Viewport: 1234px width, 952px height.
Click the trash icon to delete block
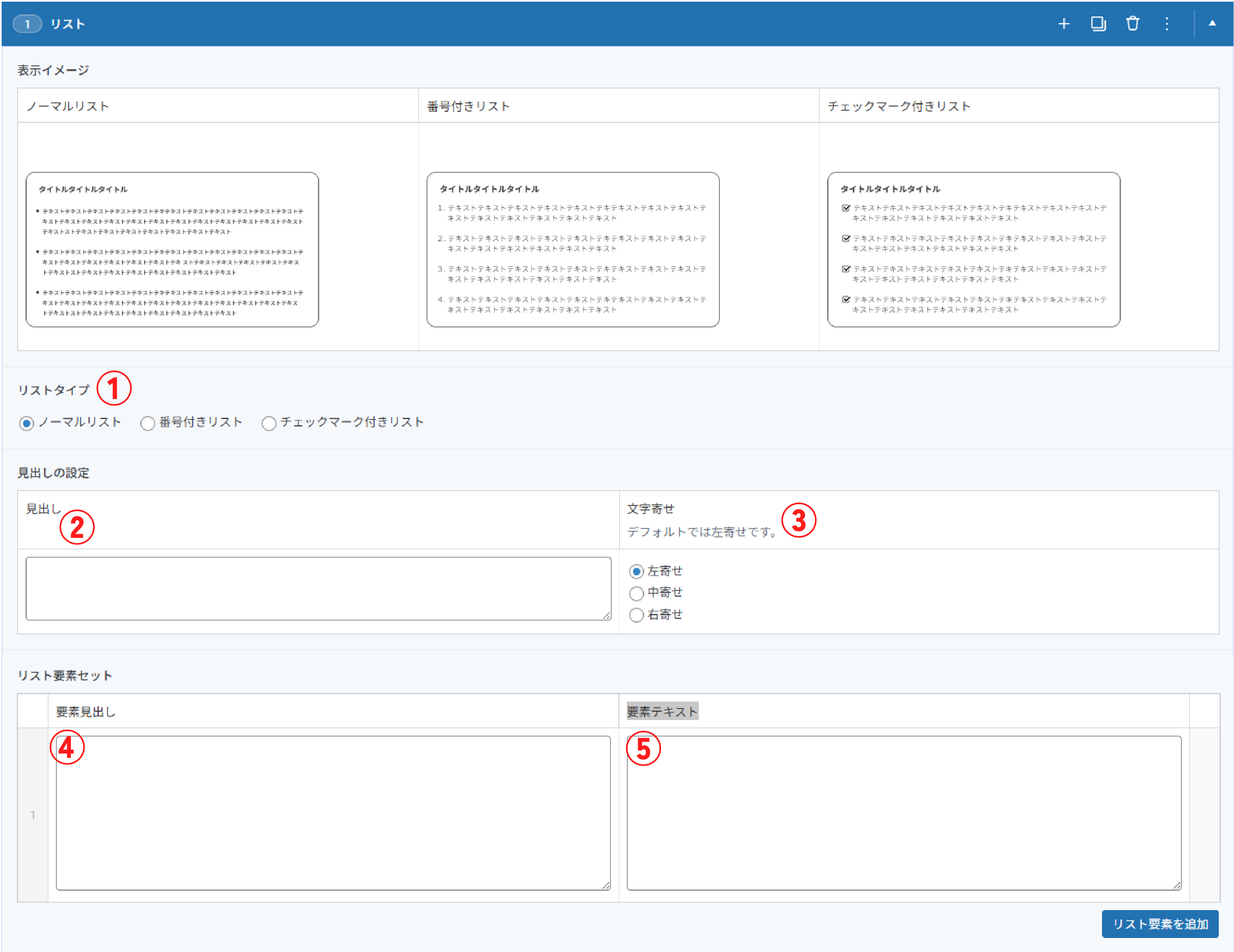[1132, 24]
